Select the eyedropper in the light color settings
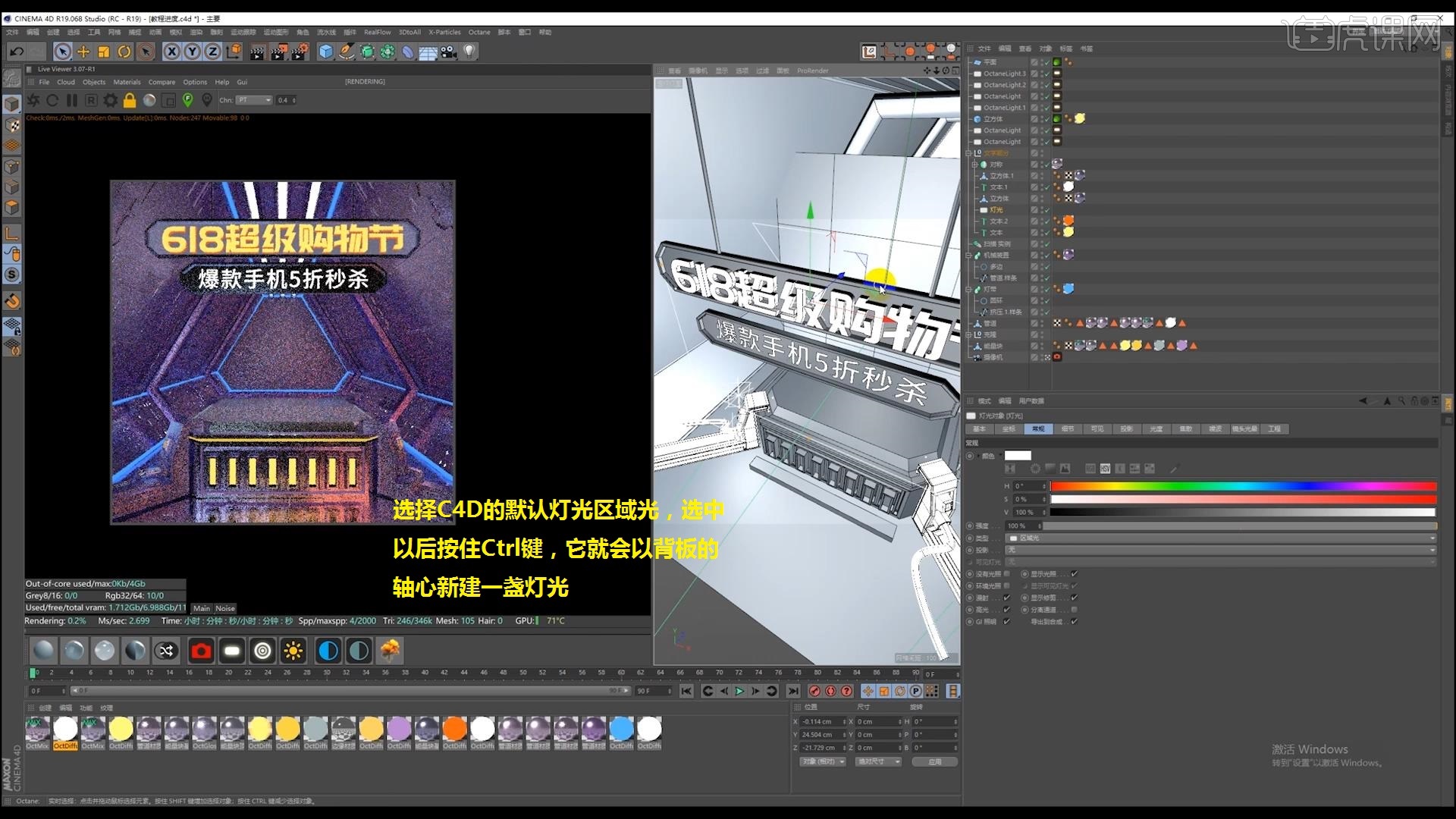The image size is (1456, 819). coord(1175,469)
